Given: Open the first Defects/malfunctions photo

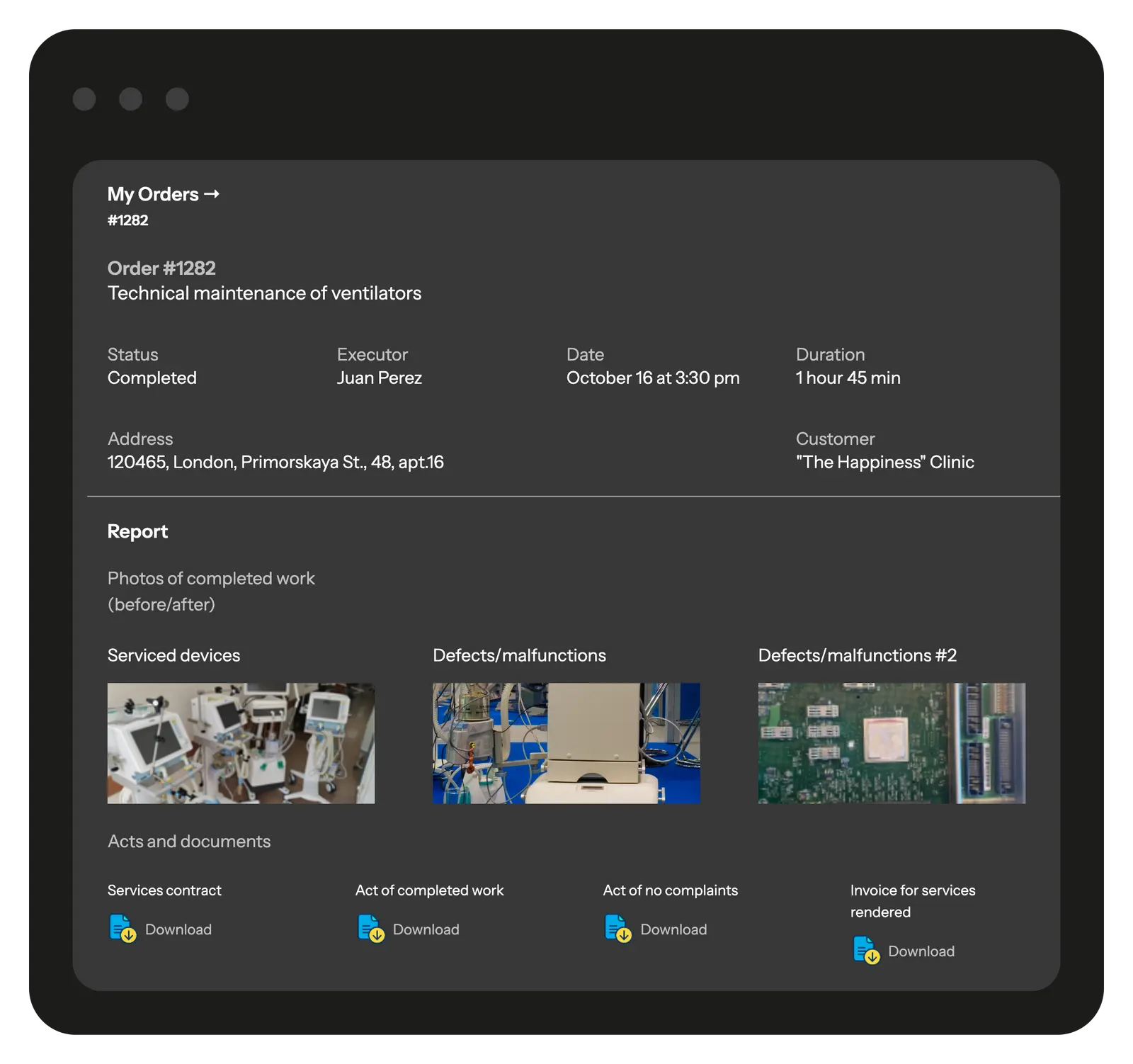Looking at the screenshot, I should click(x=566, y=743).
